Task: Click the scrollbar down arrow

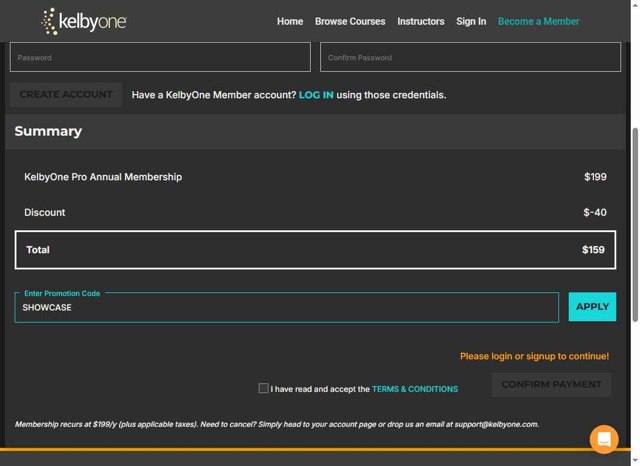Action: coord(635,461)
